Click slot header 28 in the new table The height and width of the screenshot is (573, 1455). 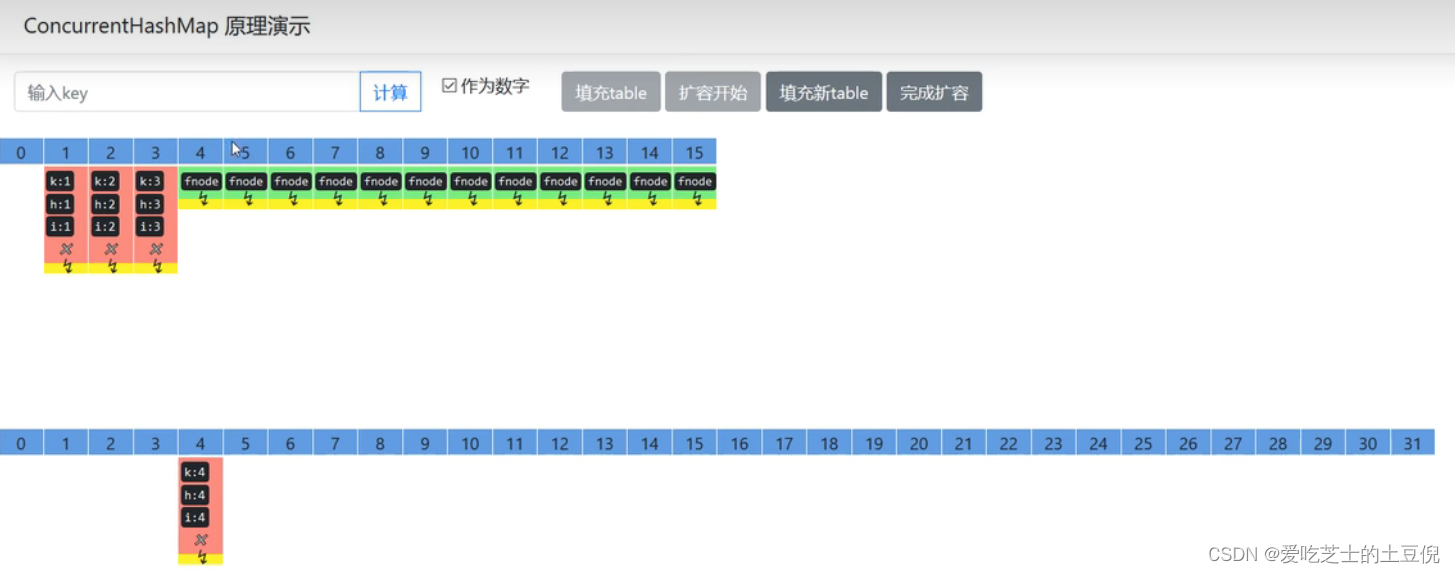tap(1278, 443)
